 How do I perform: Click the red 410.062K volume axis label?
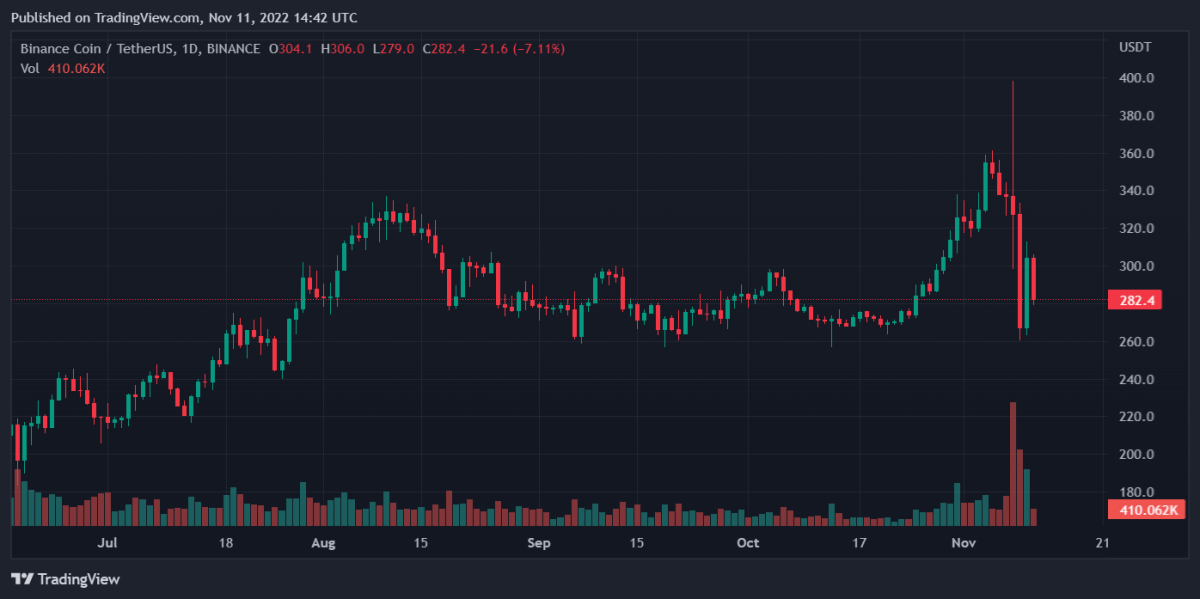click(1143, 511)
